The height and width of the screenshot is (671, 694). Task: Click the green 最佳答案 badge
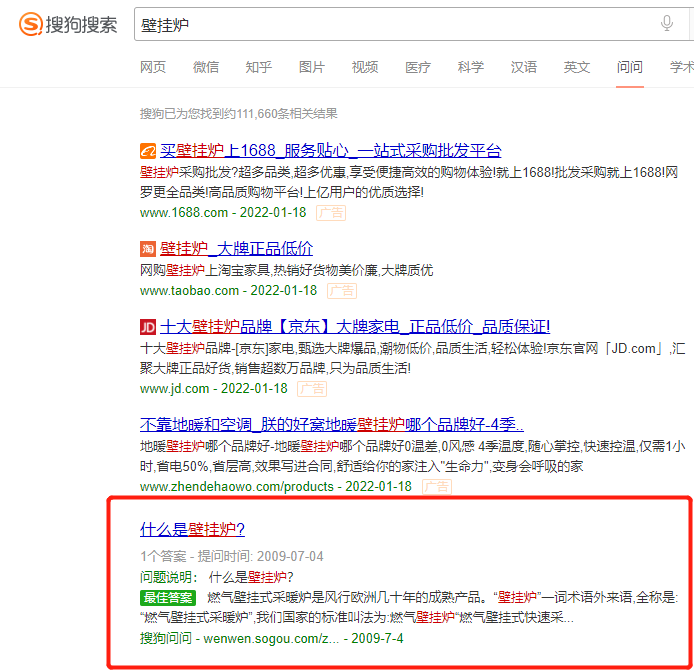click(x=168, y=598)
